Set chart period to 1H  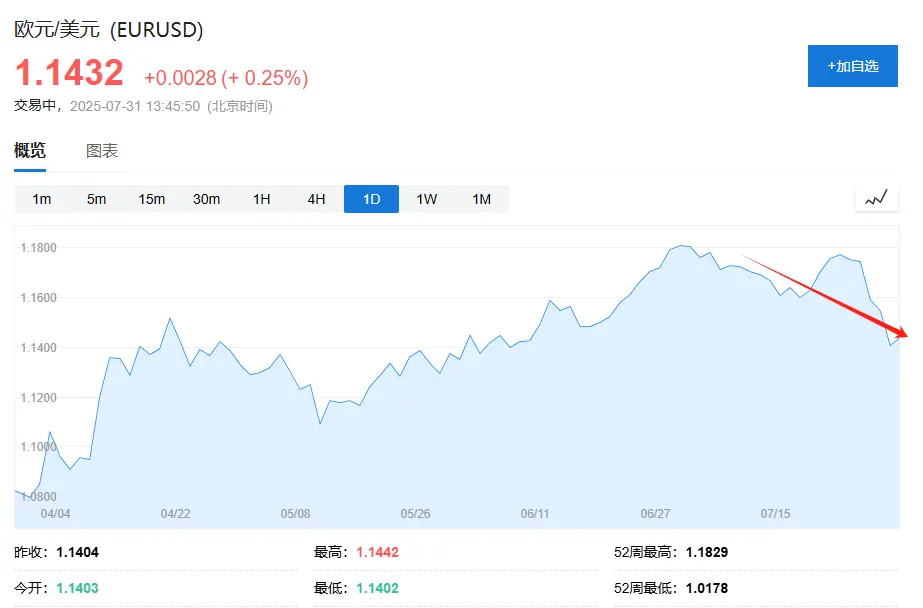[262, 199]
